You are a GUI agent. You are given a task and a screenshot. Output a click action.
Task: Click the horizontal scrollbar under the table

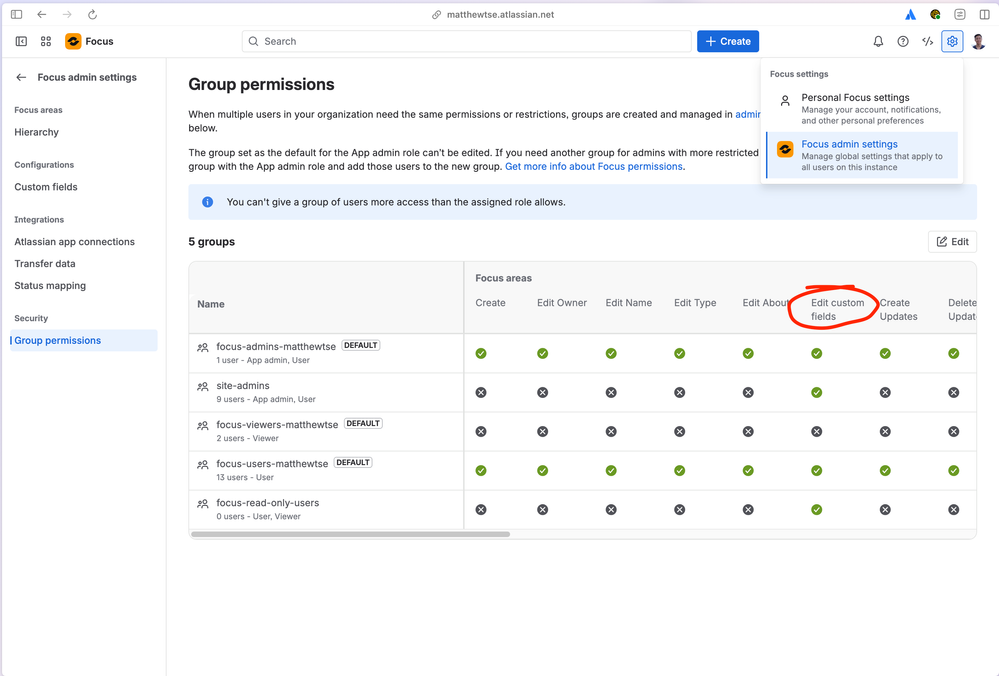pyautogui.click(x=350, y=534)
